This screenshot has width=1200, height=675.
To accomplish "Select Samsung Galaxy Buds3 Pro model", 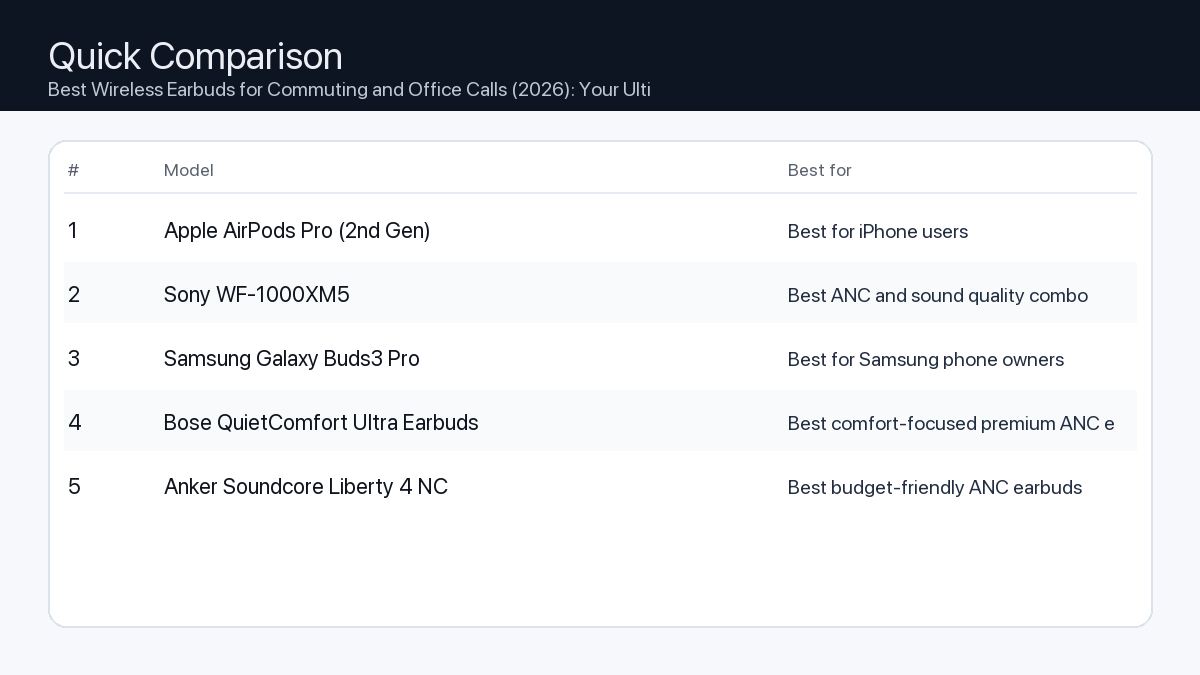I will point(292,359).
